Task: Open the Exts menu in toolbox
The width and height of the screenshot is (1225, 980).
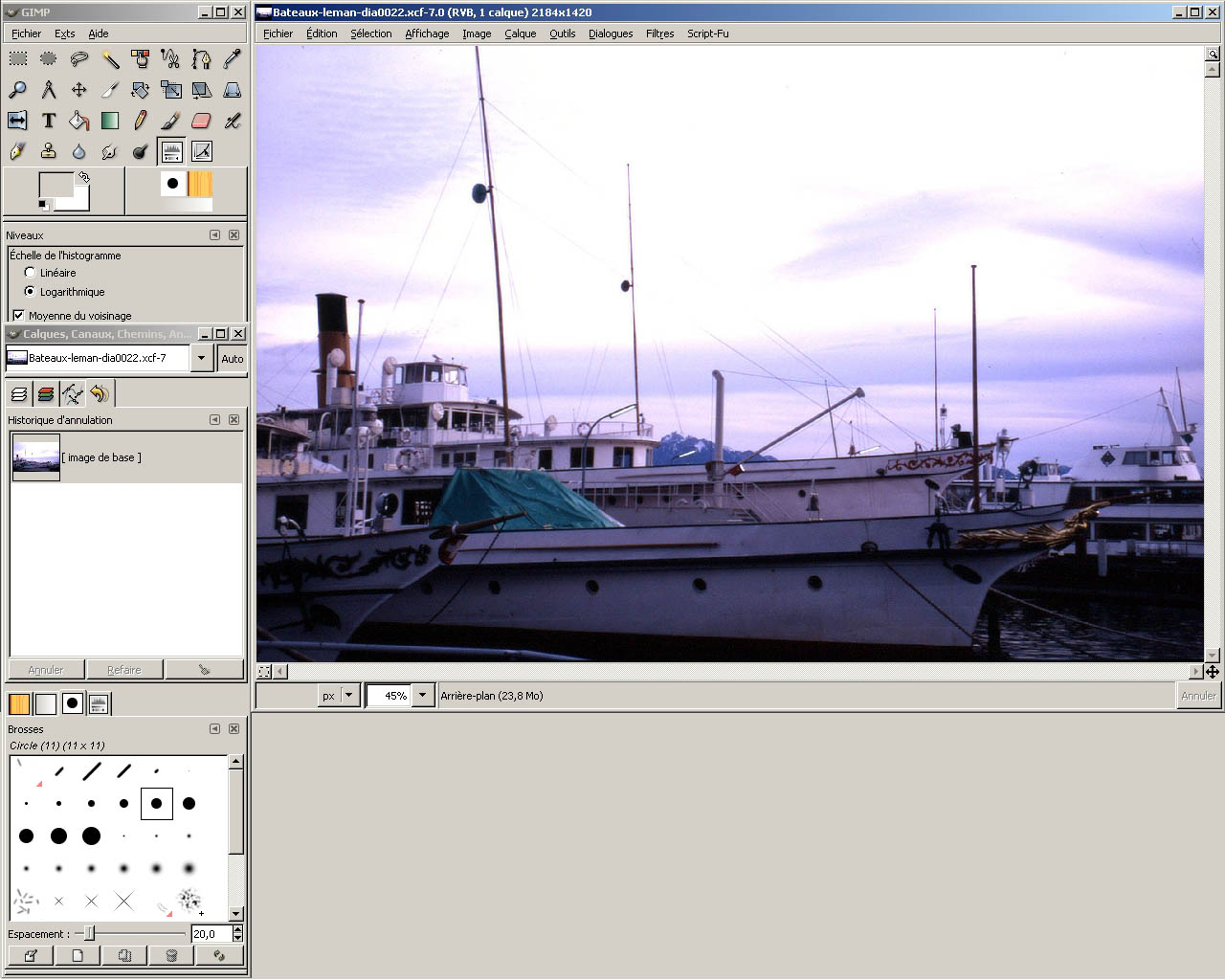Action: point(64,33)
